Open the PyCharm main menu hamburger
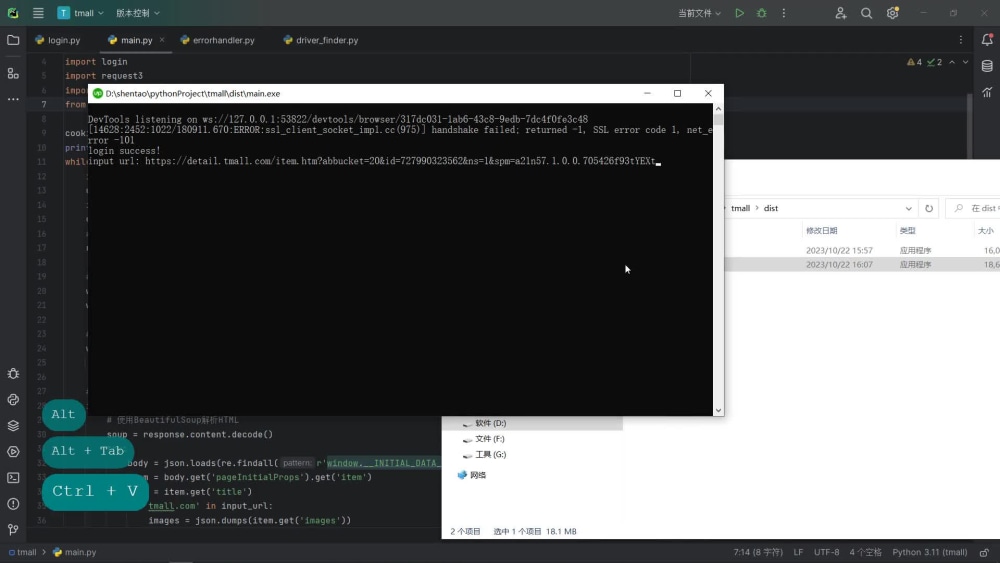 coord(38,13)
